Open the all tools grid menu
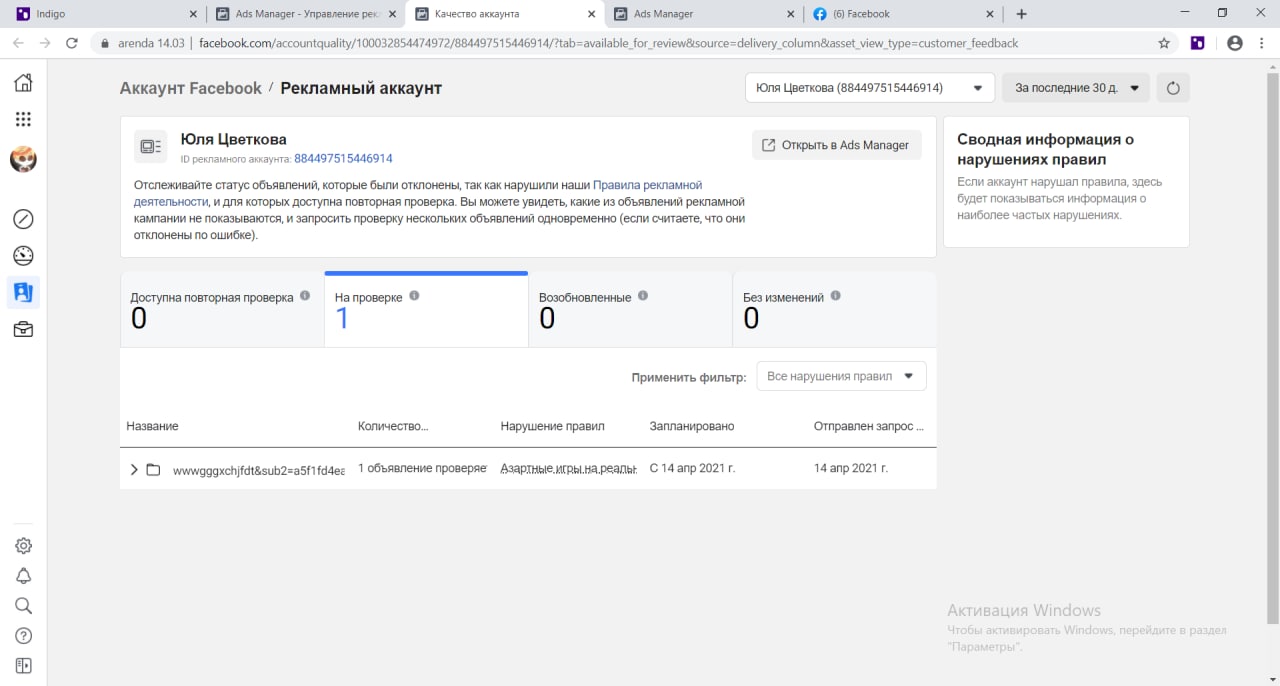Screen dimensions: 1280x686 point(23,119)
